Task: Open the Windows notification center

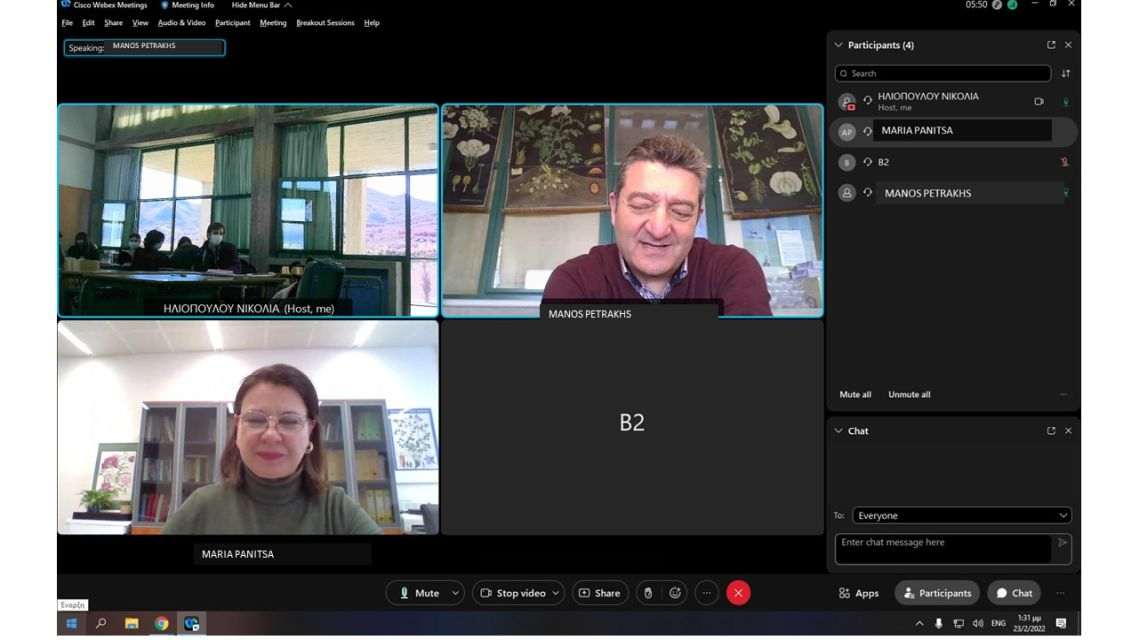Action: pos(1061,623)
